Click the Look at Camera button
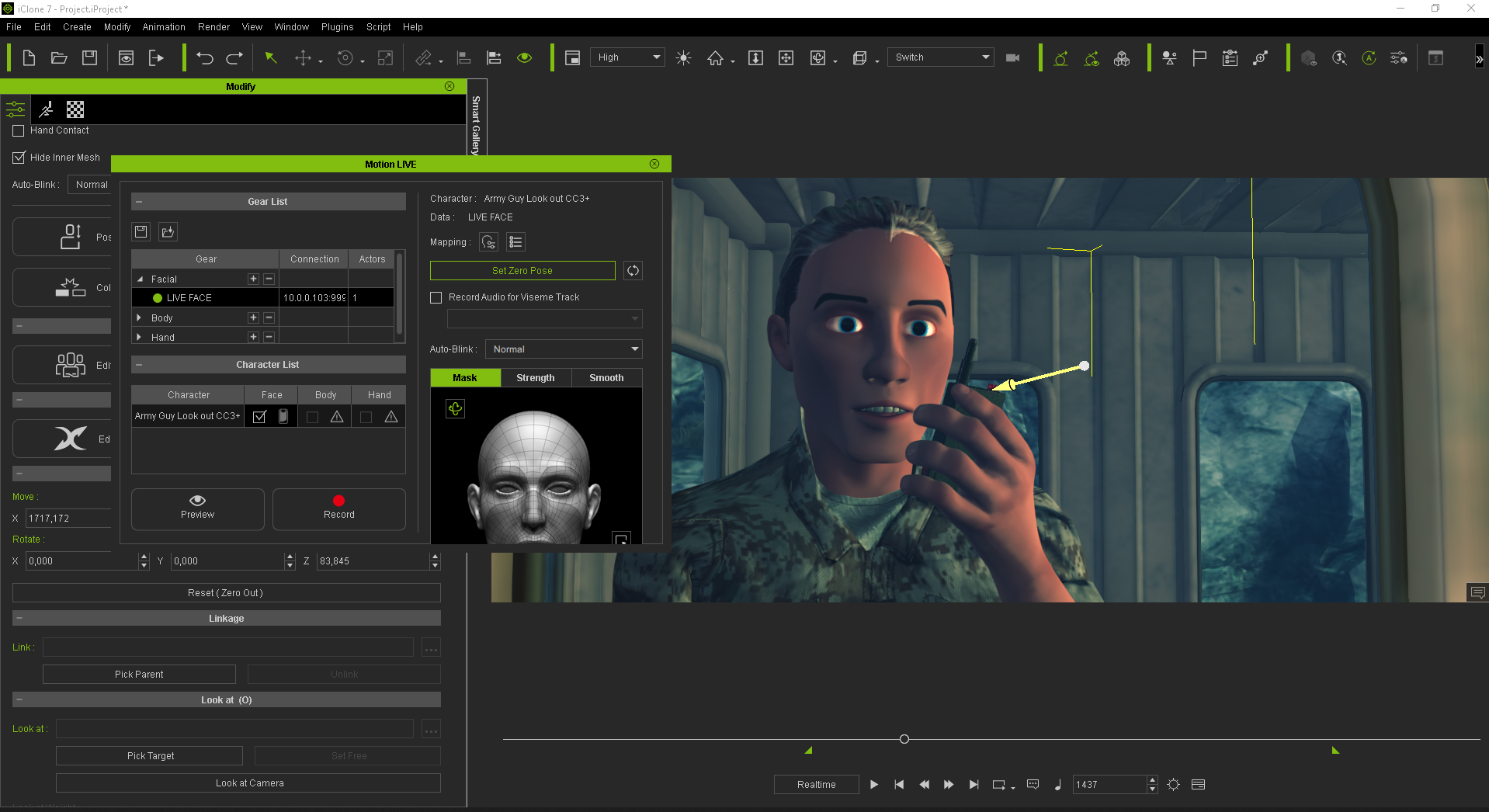The height and width of the screenshot is (812, 1489). [x=249, y=783]
